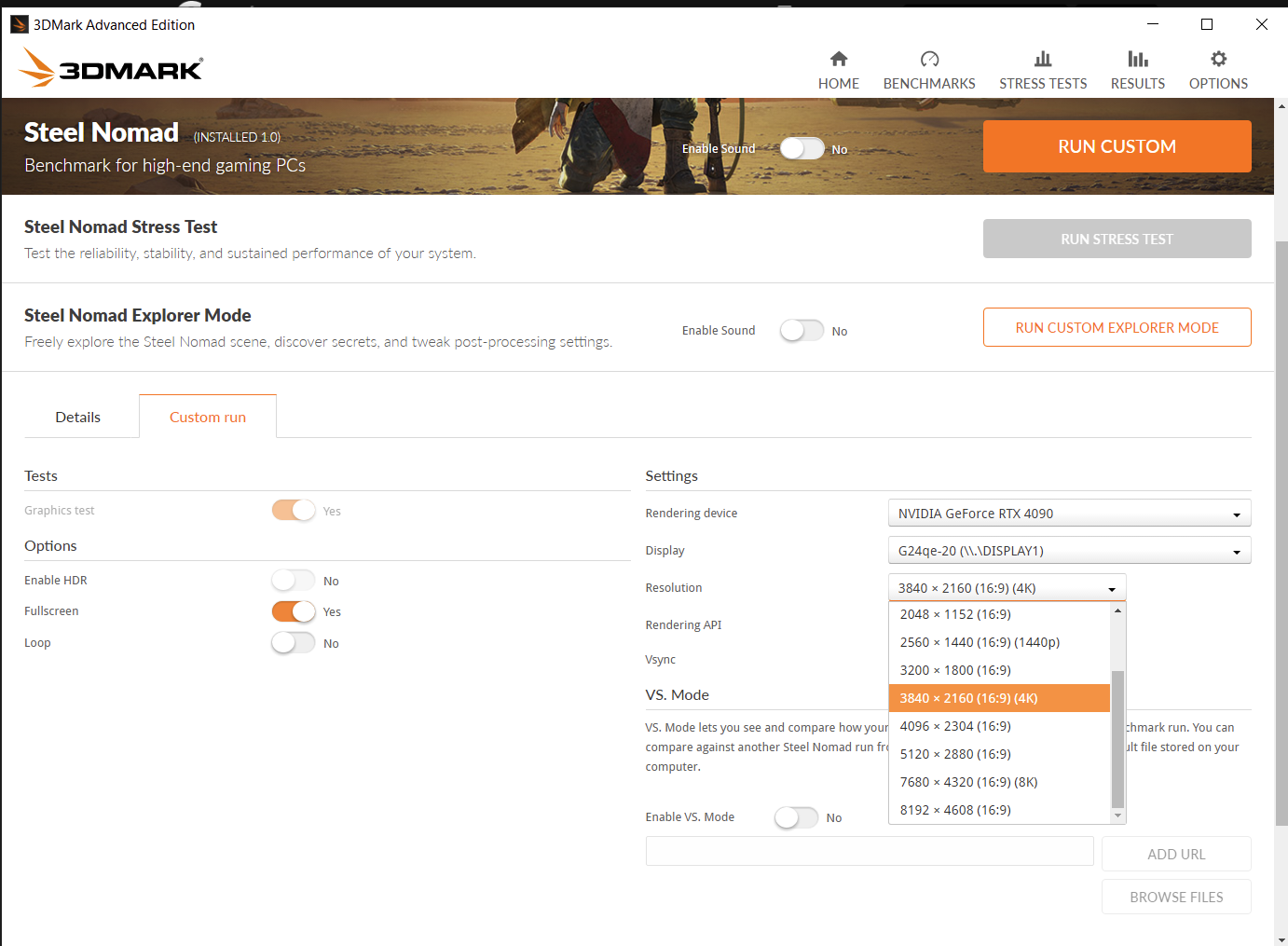Click the resolution list scrollbar thumb
The width and height of the screenshot is (1288, 946).
pos(1117,739)
